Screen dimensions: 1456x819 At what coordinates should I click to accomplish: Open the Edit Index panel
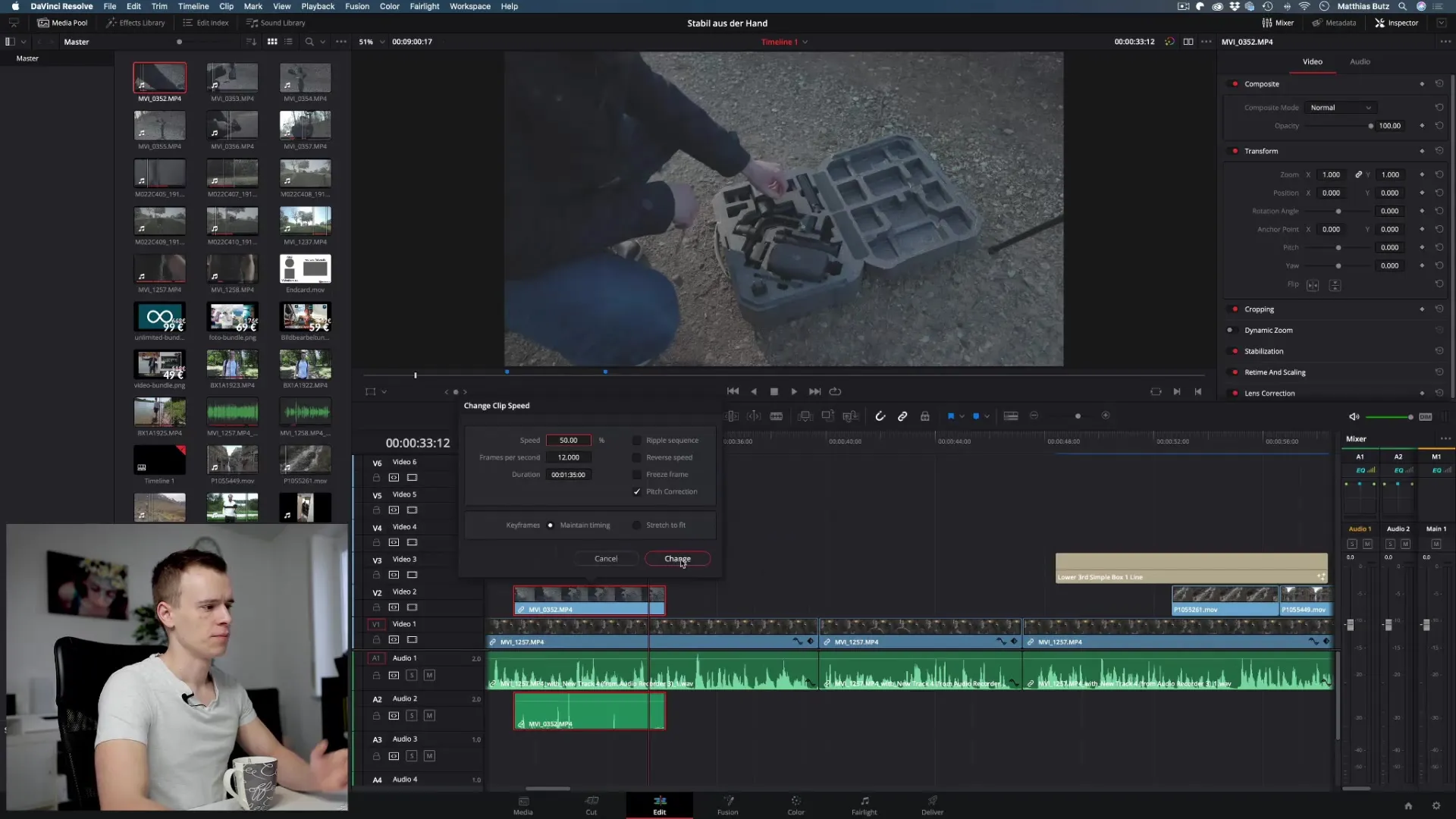[206, 23]
